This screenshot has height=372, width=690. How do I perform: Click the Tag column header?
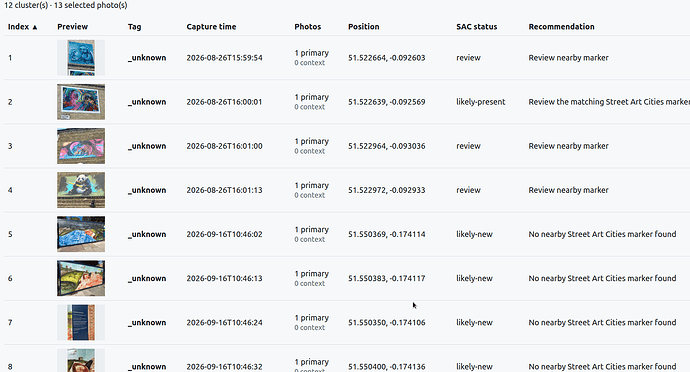point(135,27)
